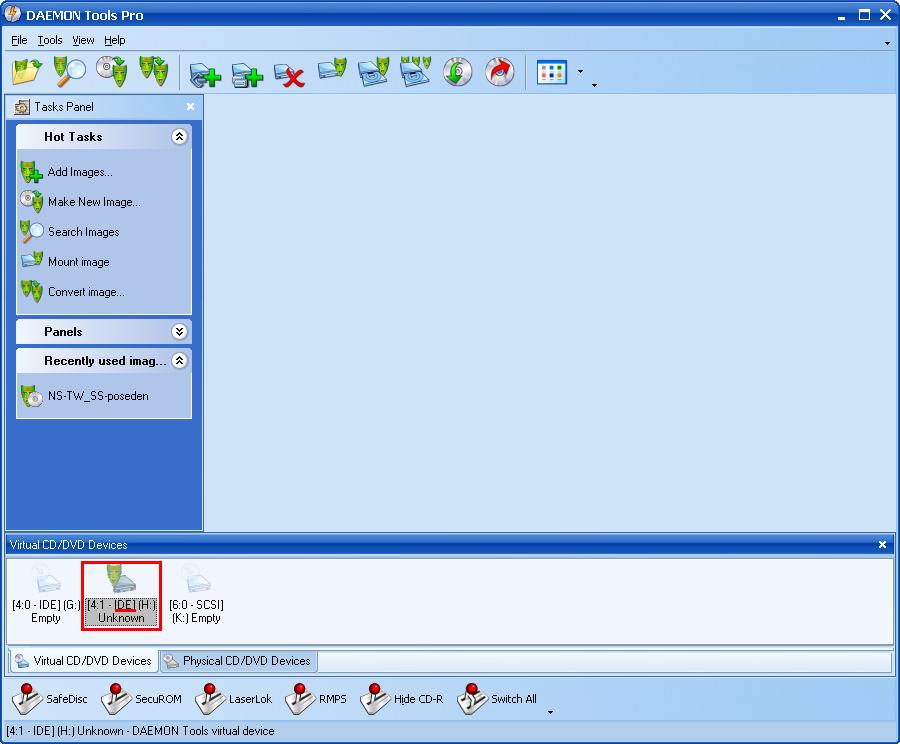
Task: Collapse the Recently used images section
Action: pyautogui.click(x=179, y=361)
